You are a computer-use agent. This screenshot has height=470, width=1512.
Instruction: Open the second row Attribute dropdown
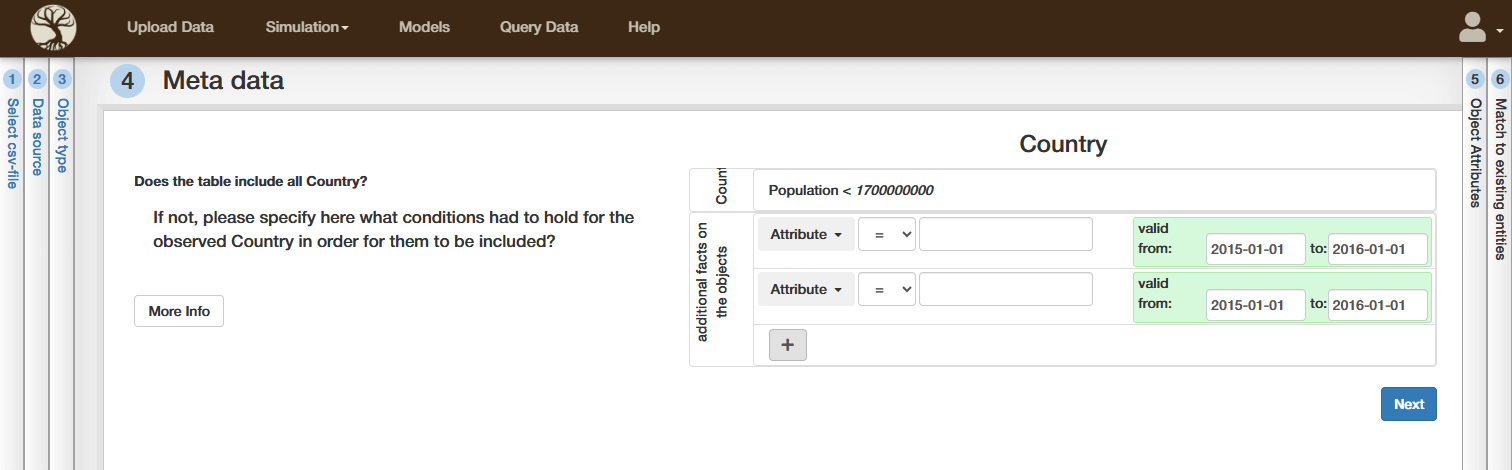[x=805, y=289]
